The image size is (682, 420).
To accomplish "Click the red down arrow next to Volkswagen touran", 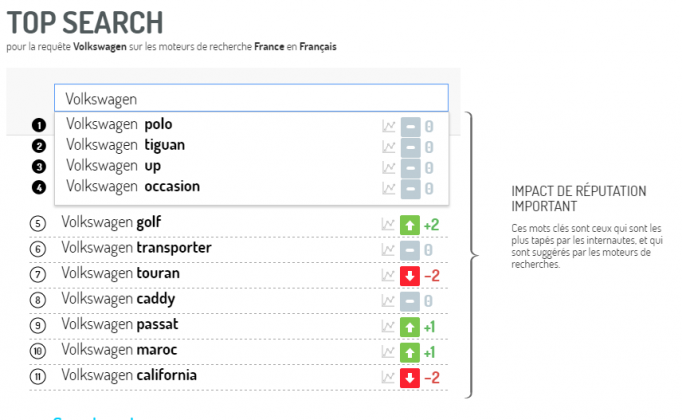I will pos(410,275).
